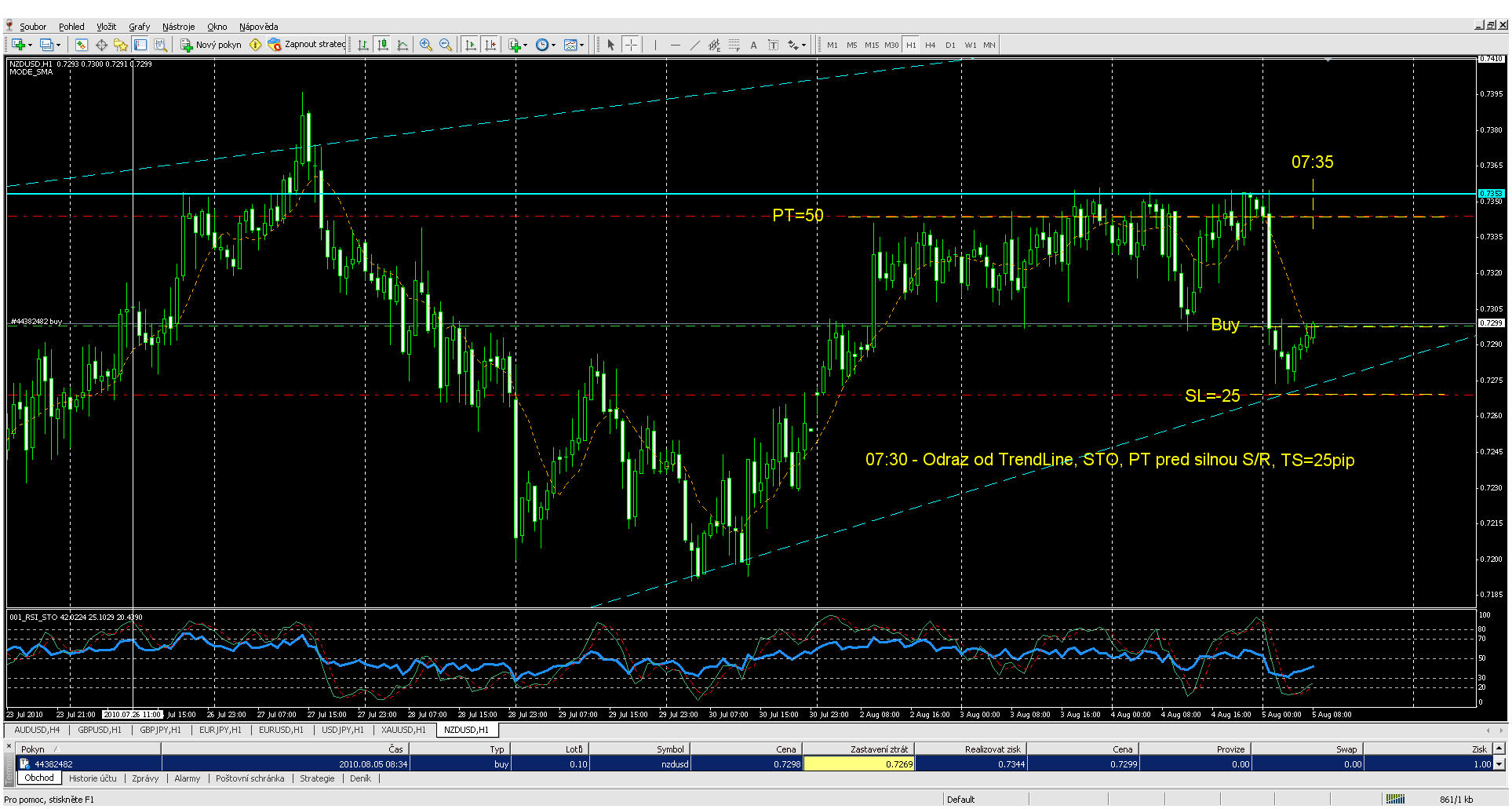Switch chart to candlestick display

[383, 45]
